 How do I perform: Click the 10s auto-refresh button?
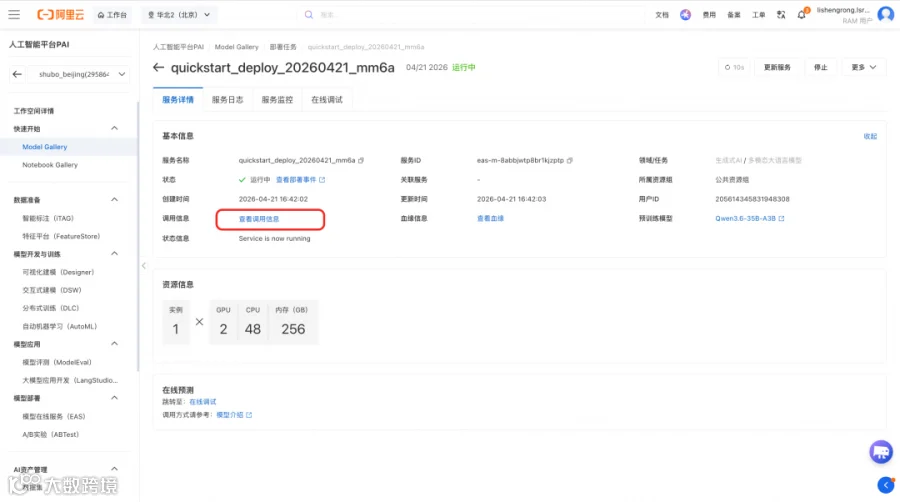click(x=734, y=67)
